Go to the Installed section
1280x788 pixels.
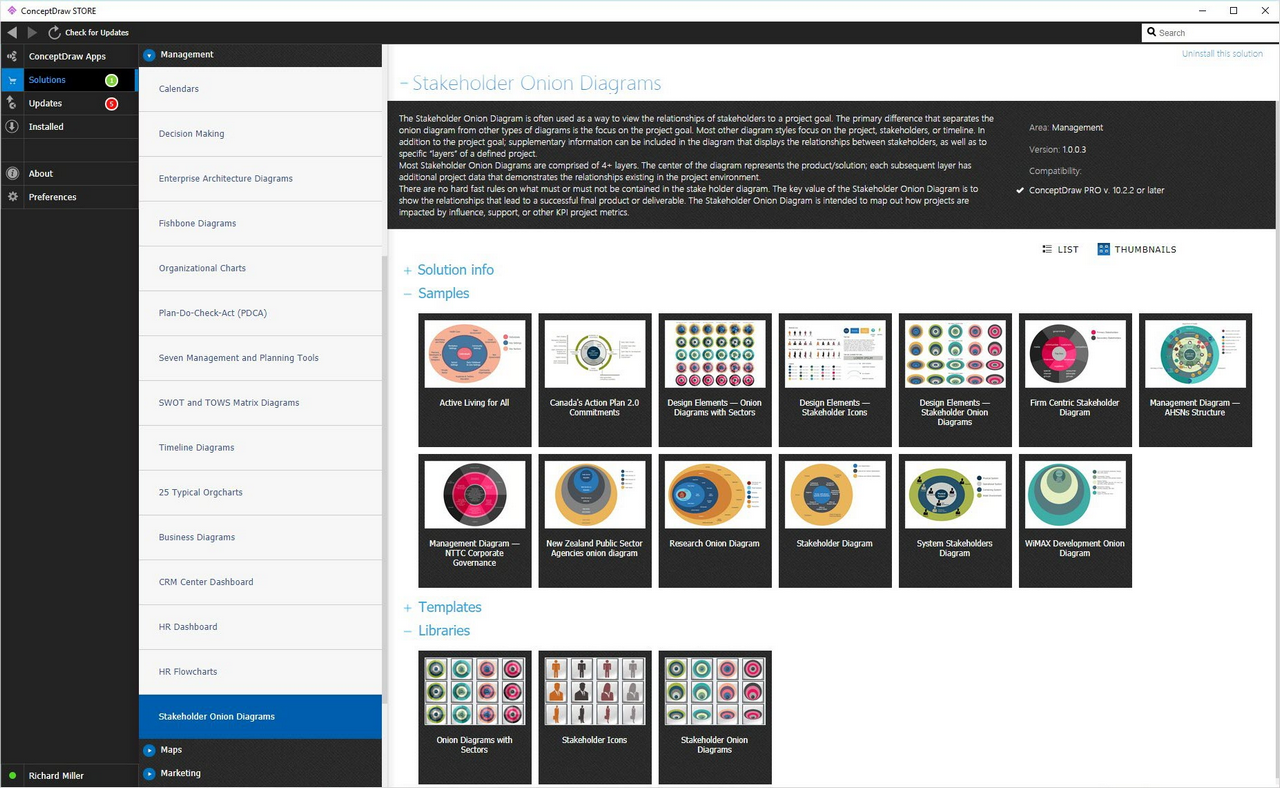click(x=46, y=127)
